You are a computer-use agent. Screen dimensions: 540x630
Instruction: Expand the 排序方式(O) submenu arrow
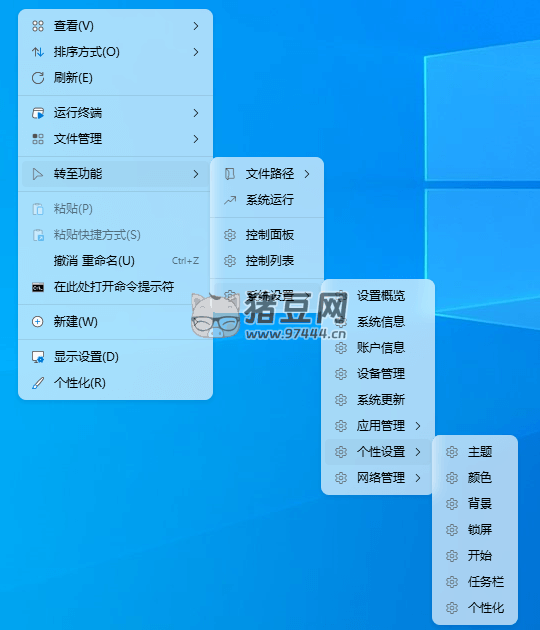[196, 52]
